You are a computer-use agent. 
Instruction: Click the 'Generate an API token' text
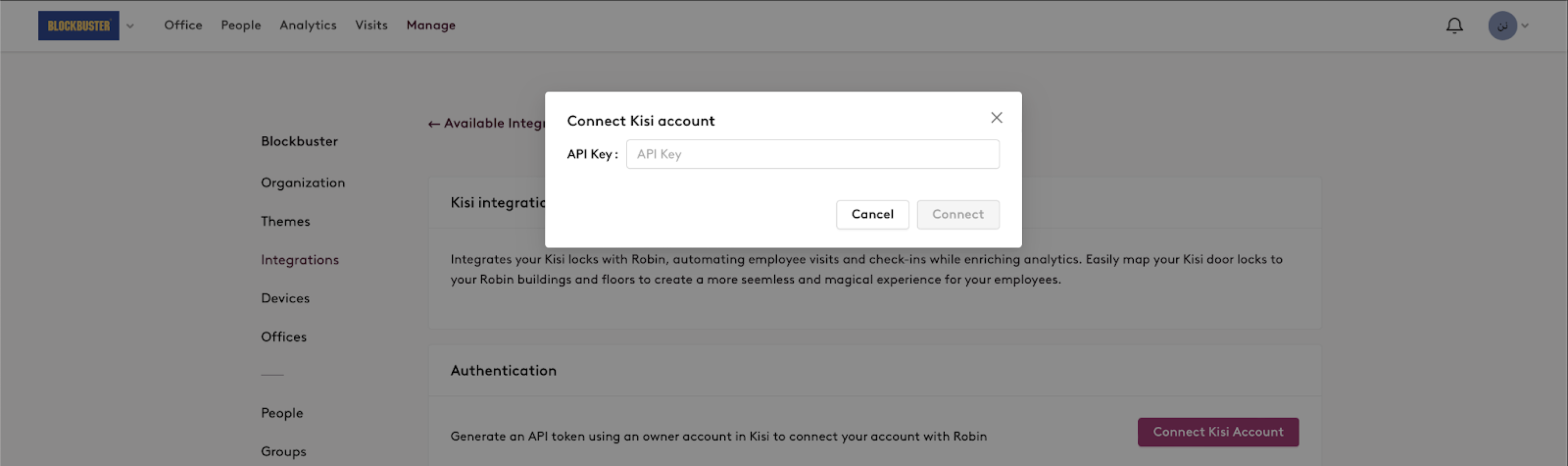click(x=718, y=436)
